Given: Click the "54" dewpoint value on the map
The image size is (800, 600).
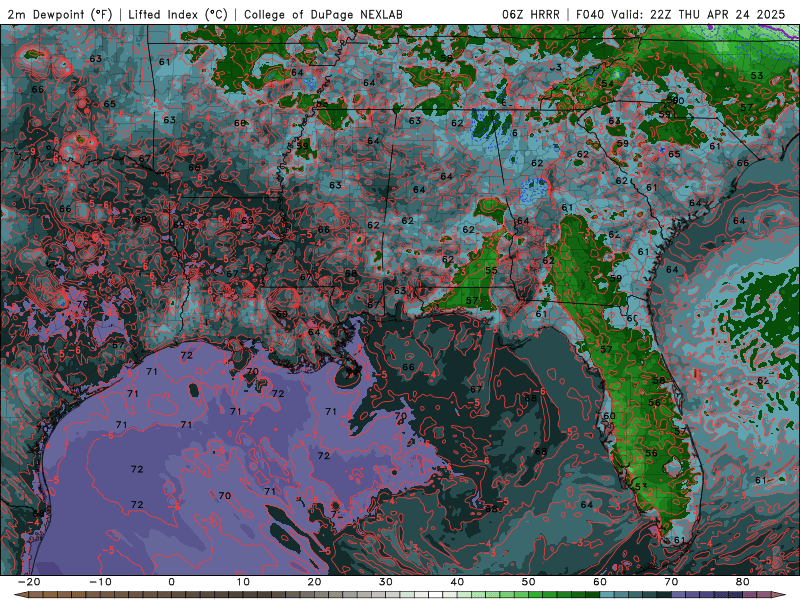Looking at the screenshot, I should tap(607, 83).
